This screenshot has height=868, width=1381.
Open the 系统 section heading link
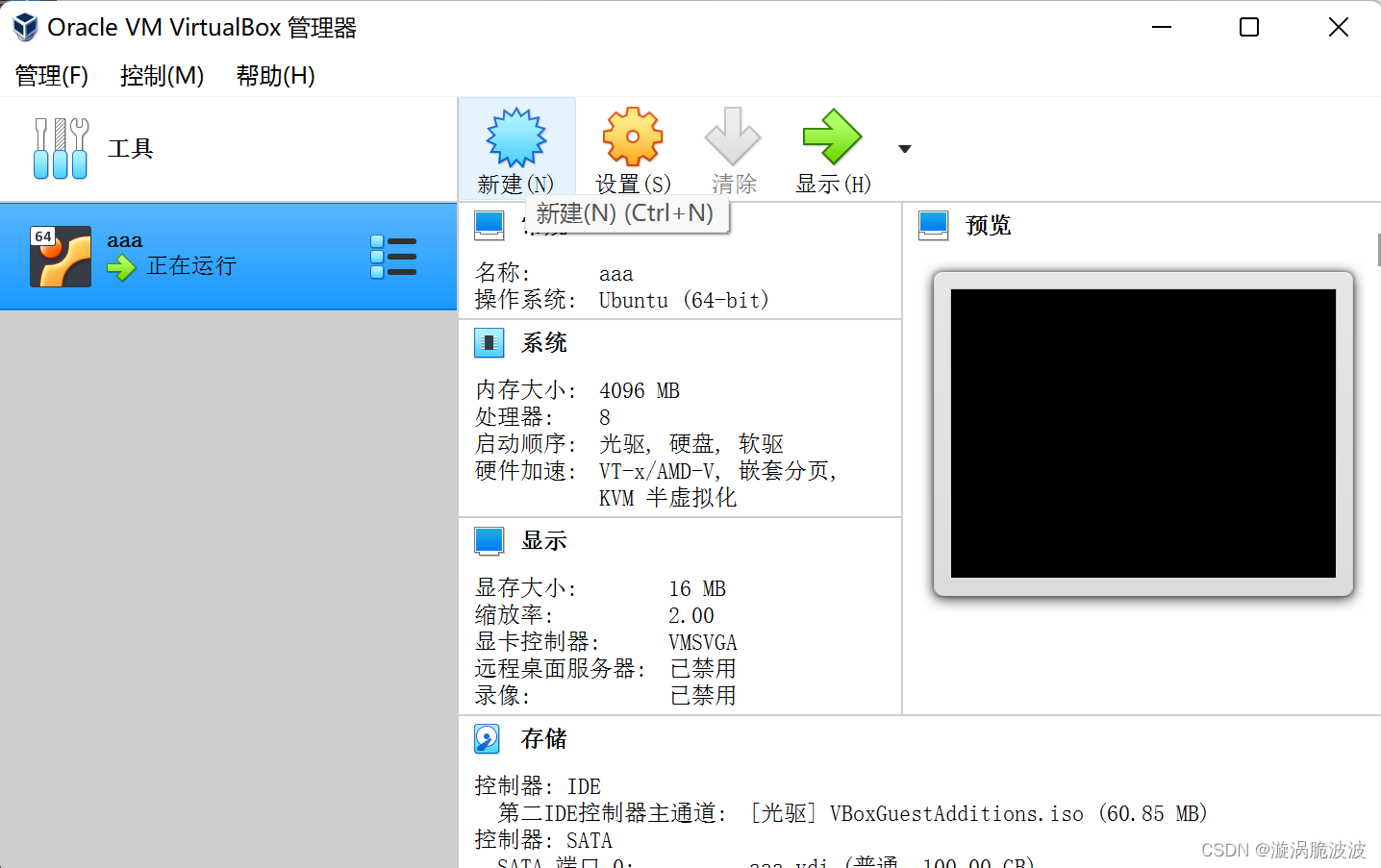pyautogui.click(x=544, y=343)
